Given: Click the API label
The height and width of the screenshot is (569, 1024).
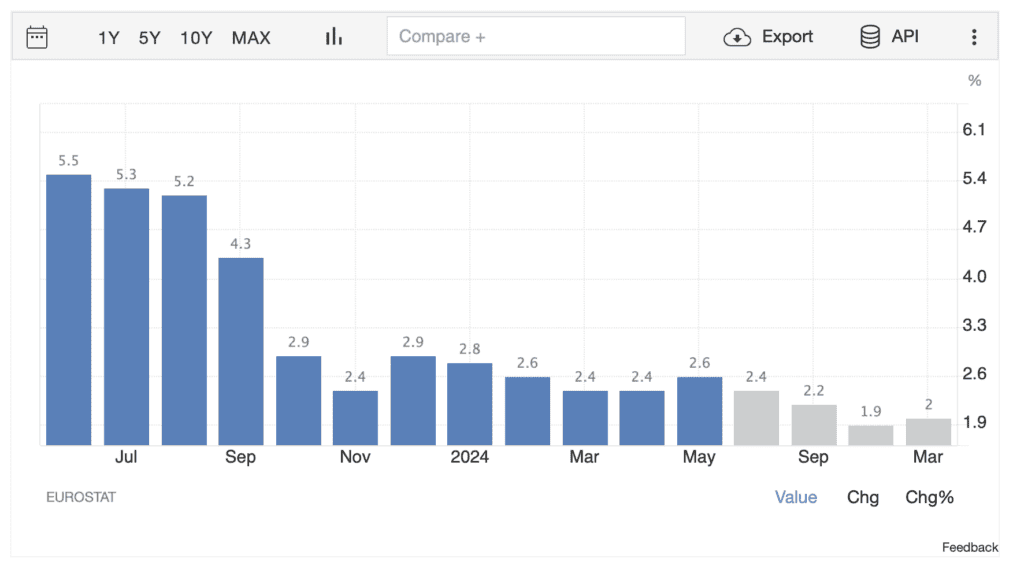Looking at the screenshot, I should [905, 37].
